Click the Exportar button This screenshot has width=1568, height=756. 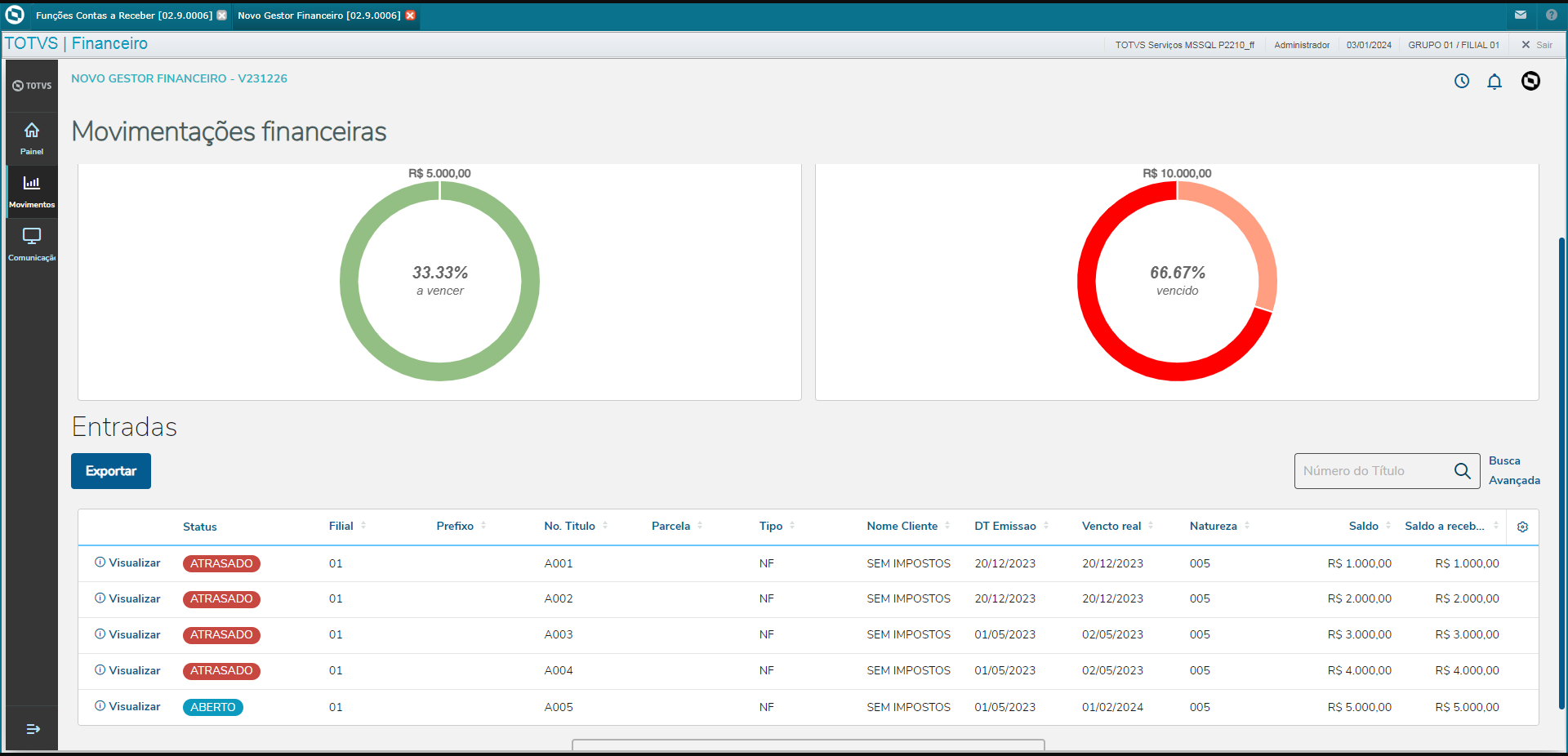(x=111, y=471)
